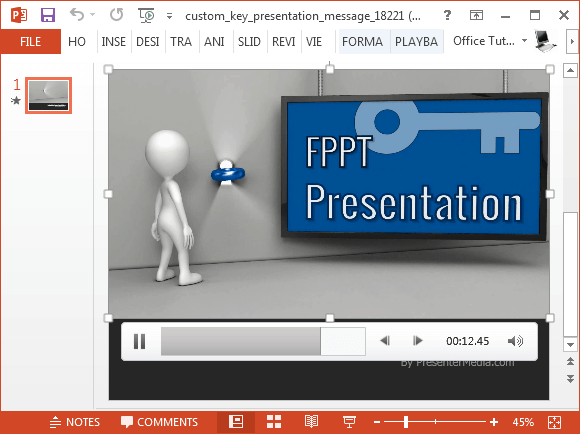The width and height of the screenshot is (580, 434).
Task: Switch to the INSERT ribbon tab
Action: tap(114, 41)
